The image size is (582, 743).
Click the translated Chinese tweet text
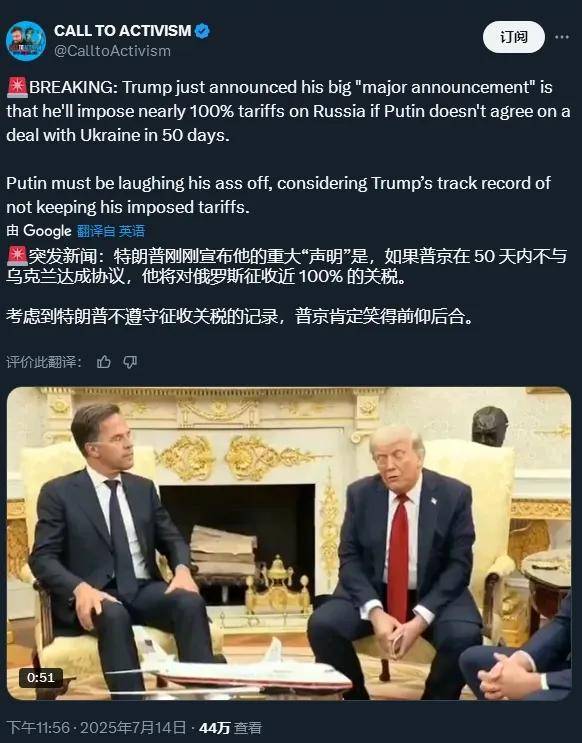287,286
